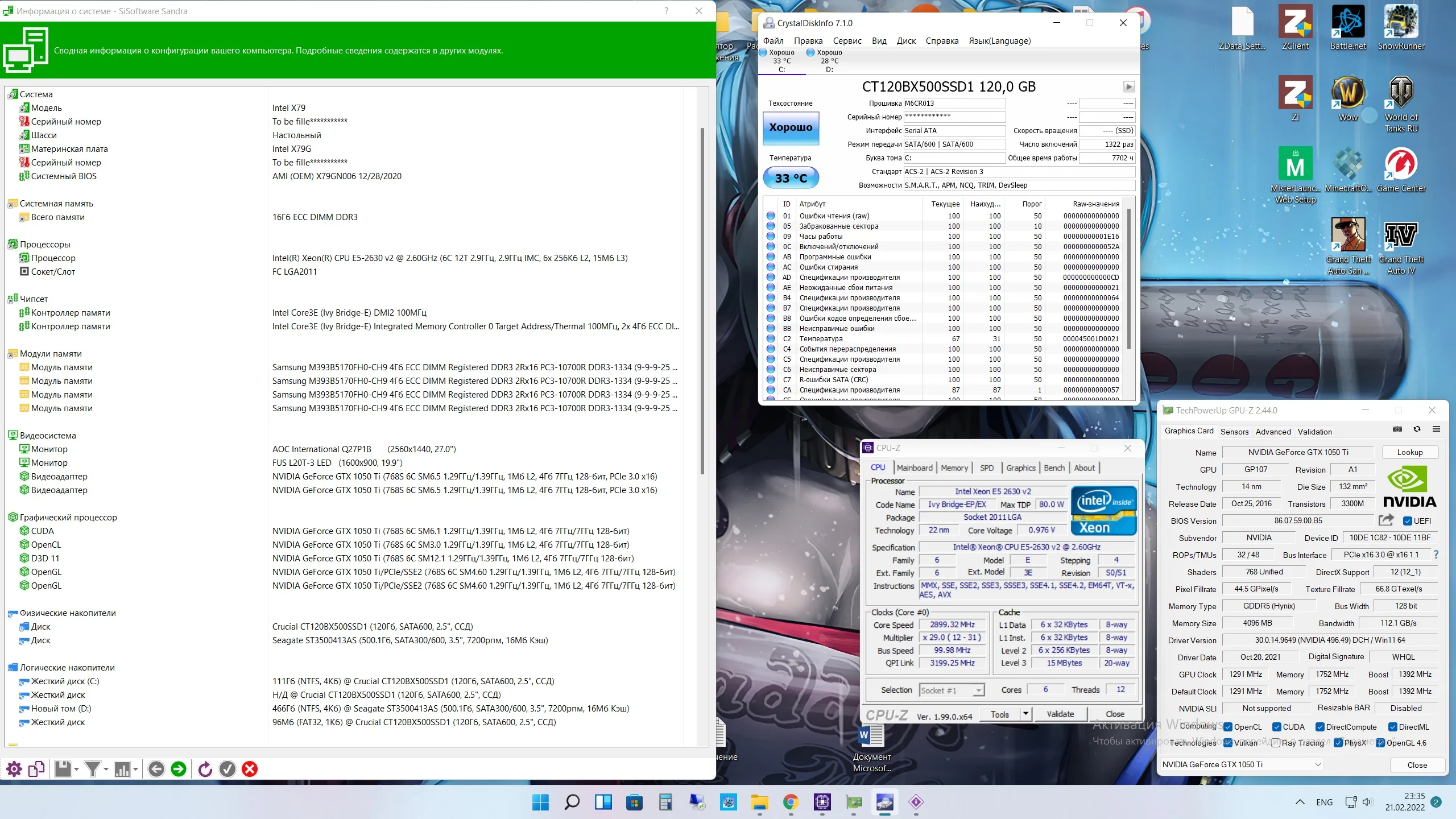Switch to the Sensors tab in GPU-Z

click(1234, 432)
